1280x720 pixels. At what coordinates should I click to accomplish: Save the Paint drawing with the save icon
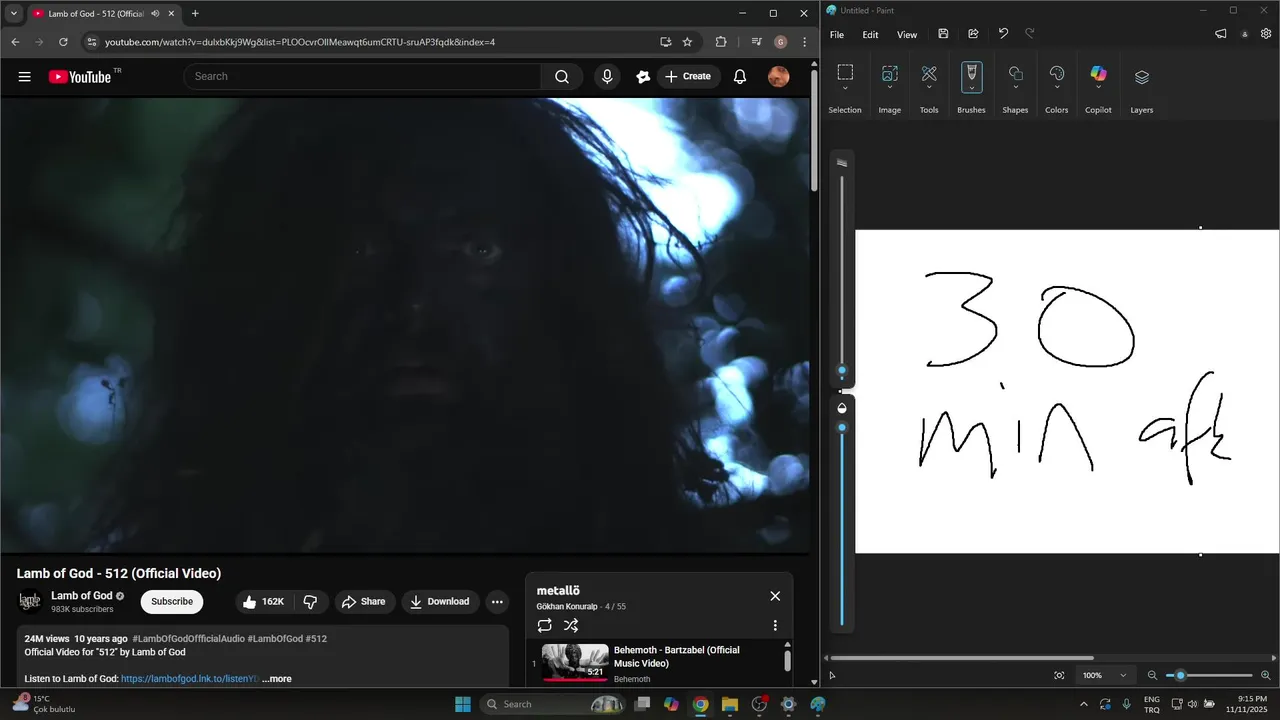[943, 34]
